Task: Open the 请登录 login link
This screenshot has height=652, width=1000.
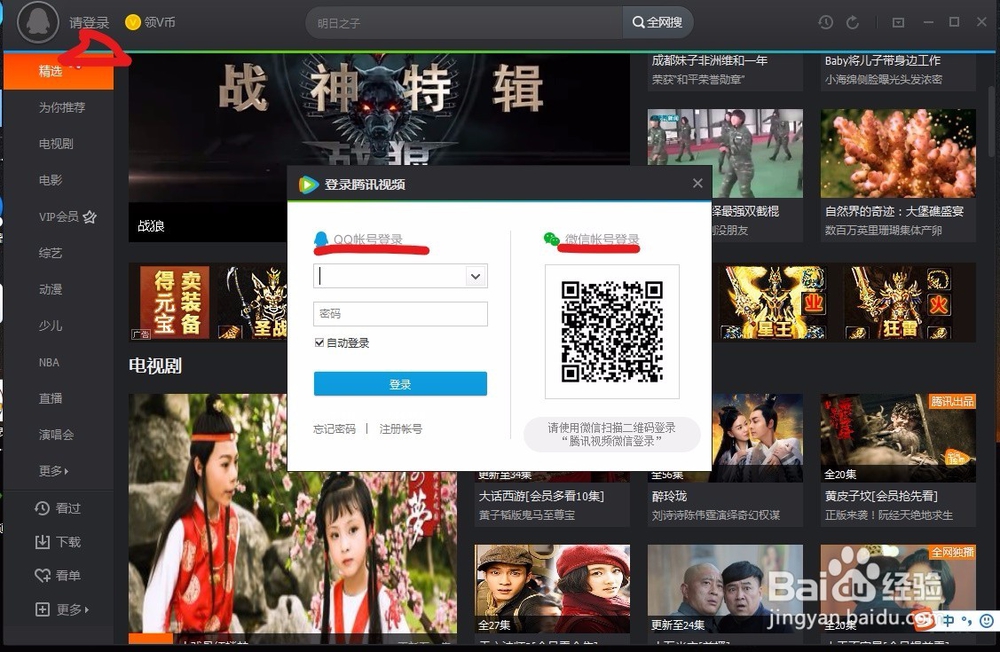Action: (x=89, y=23)
